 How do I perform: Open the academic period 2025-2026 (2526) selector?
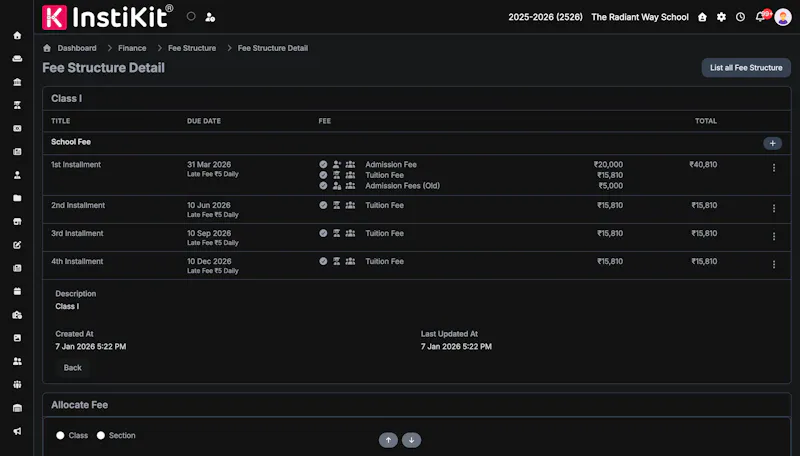coord(545,17)
